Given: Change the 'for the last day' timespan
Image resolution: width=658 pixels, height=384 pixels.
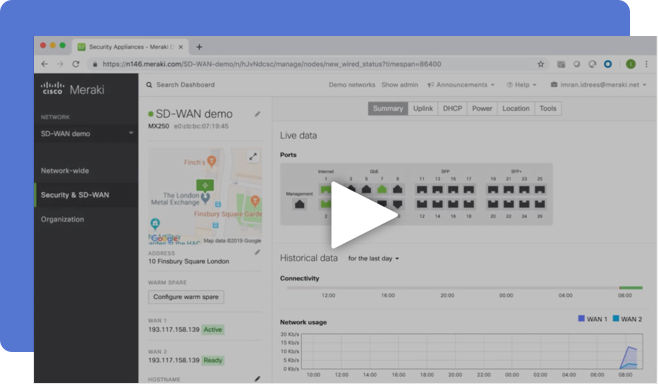Looking at the screenshot, I should tap(373, 259).
